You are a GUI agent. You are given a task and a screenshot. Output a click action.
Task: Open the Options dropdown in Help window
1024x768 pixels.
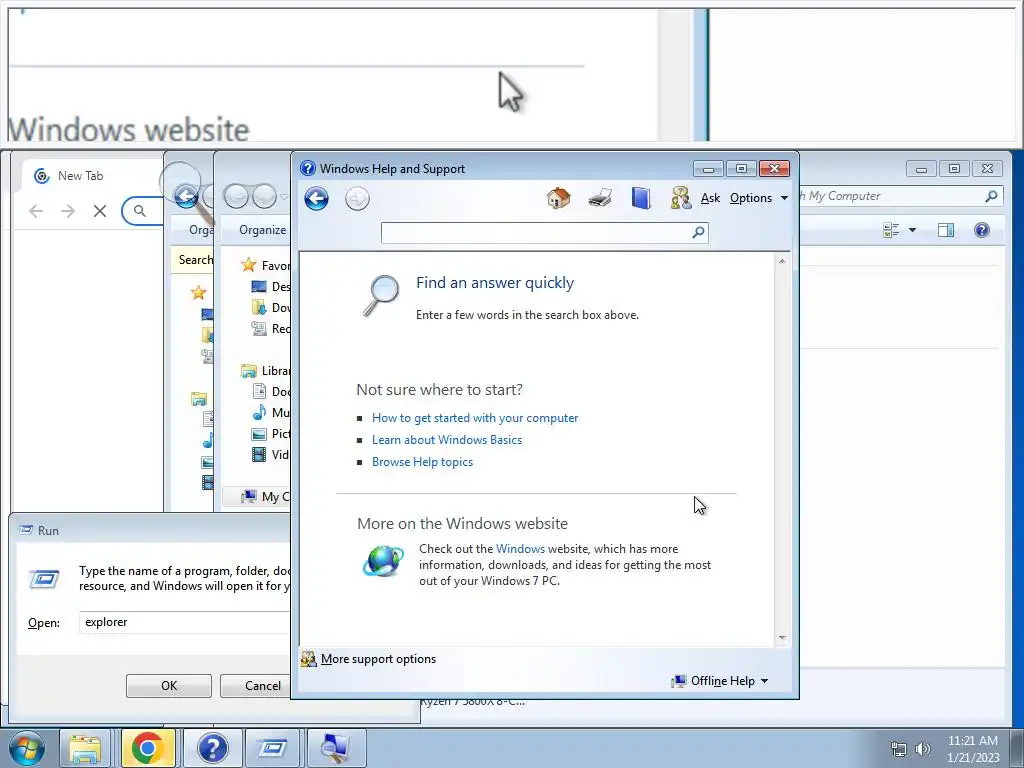pyautogui.click(x=759, y=198)
